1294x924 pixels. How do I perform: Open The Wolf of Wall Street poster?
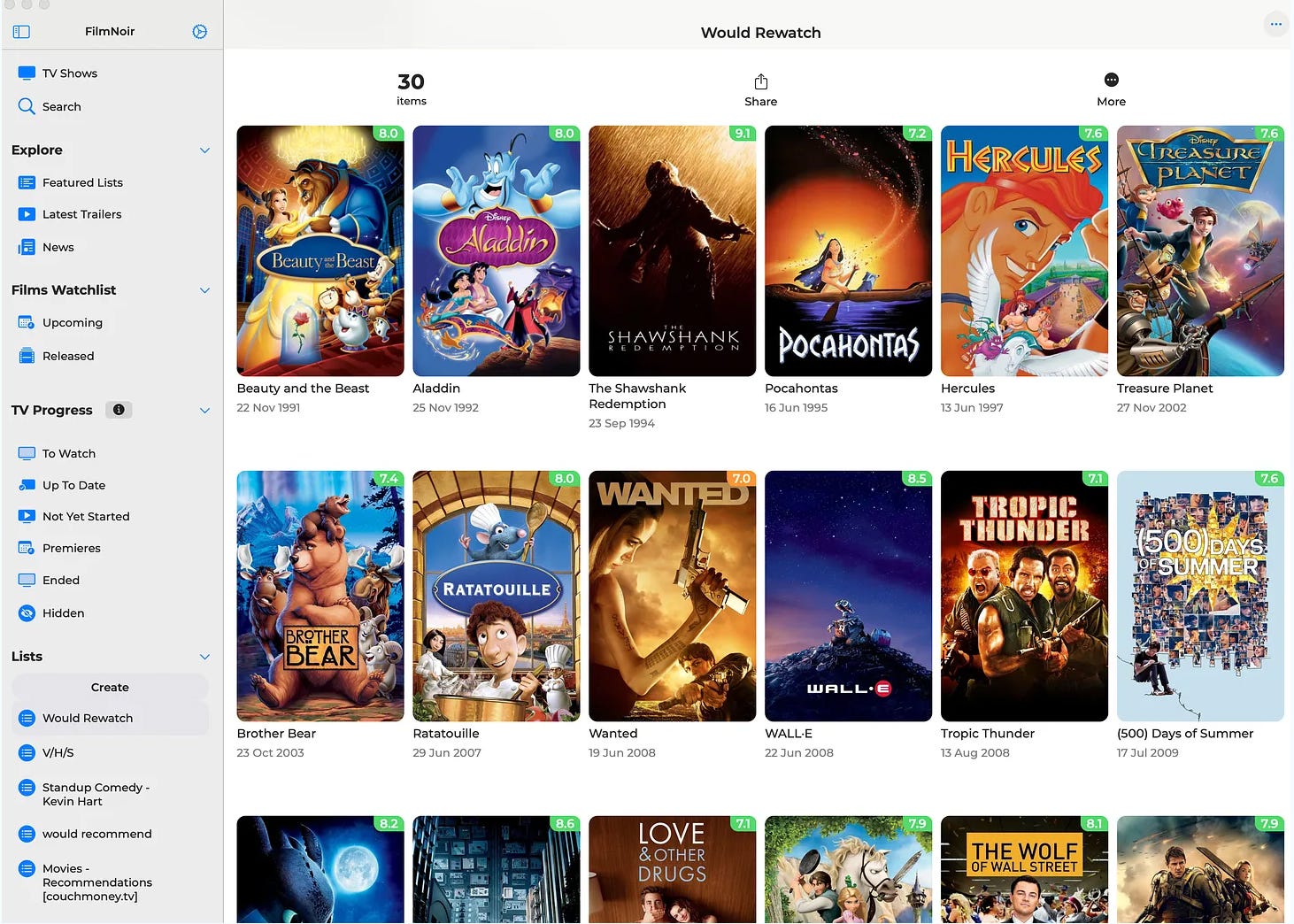(1025, 869)
